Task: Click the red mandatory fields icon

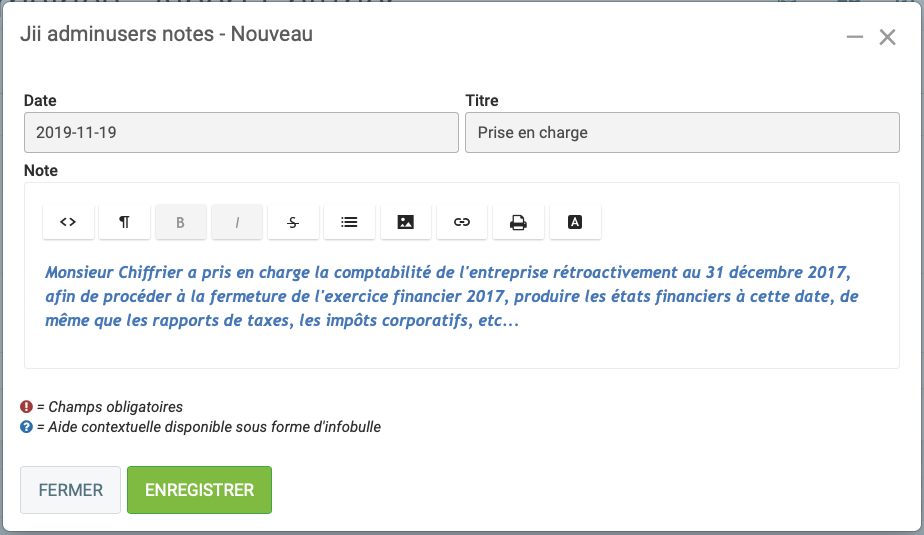Action: tap(27, 407)
